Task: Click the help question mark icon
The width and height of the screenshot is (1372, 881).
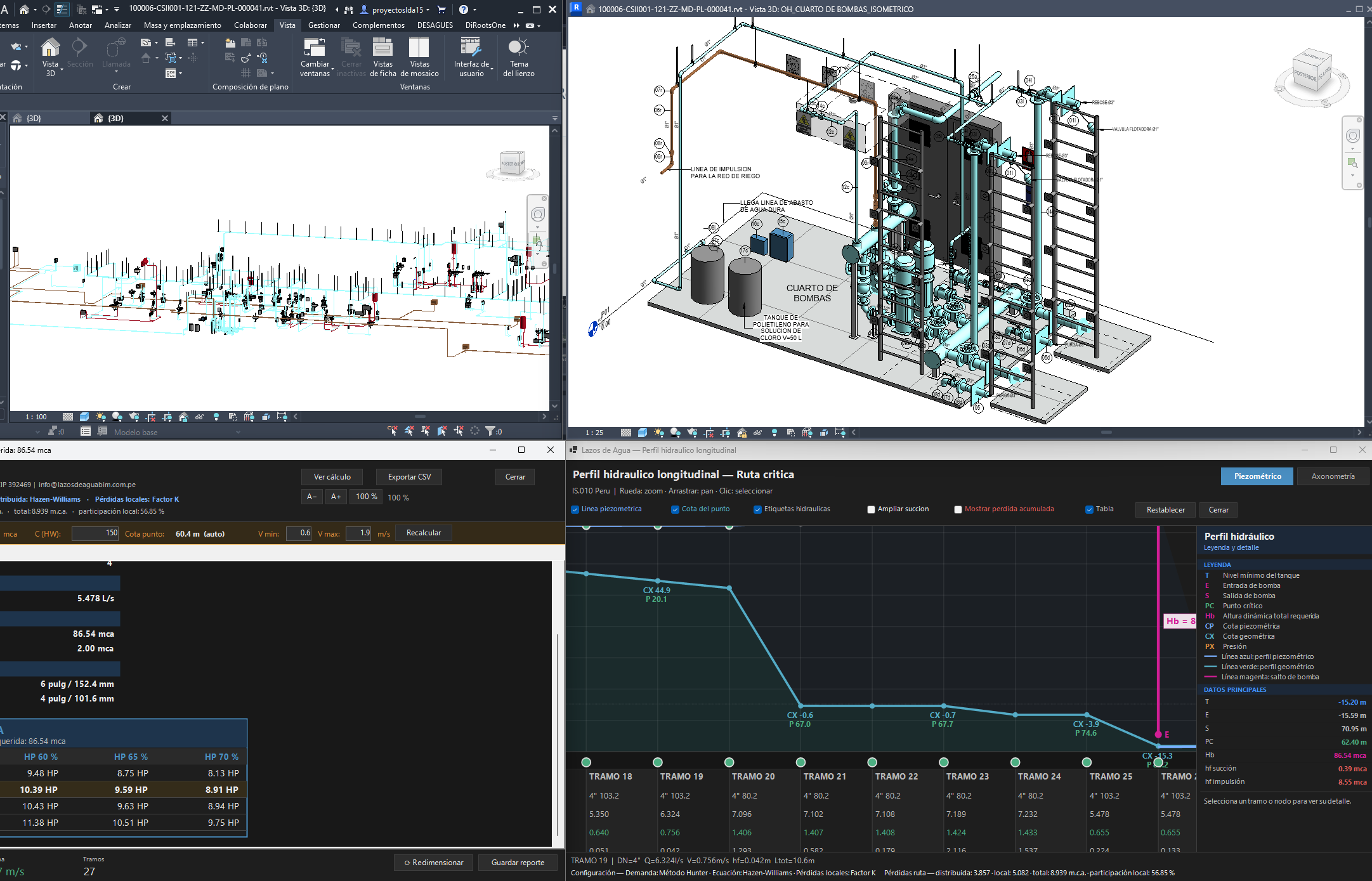Action: pyautogui.click(x=464, y=10)
